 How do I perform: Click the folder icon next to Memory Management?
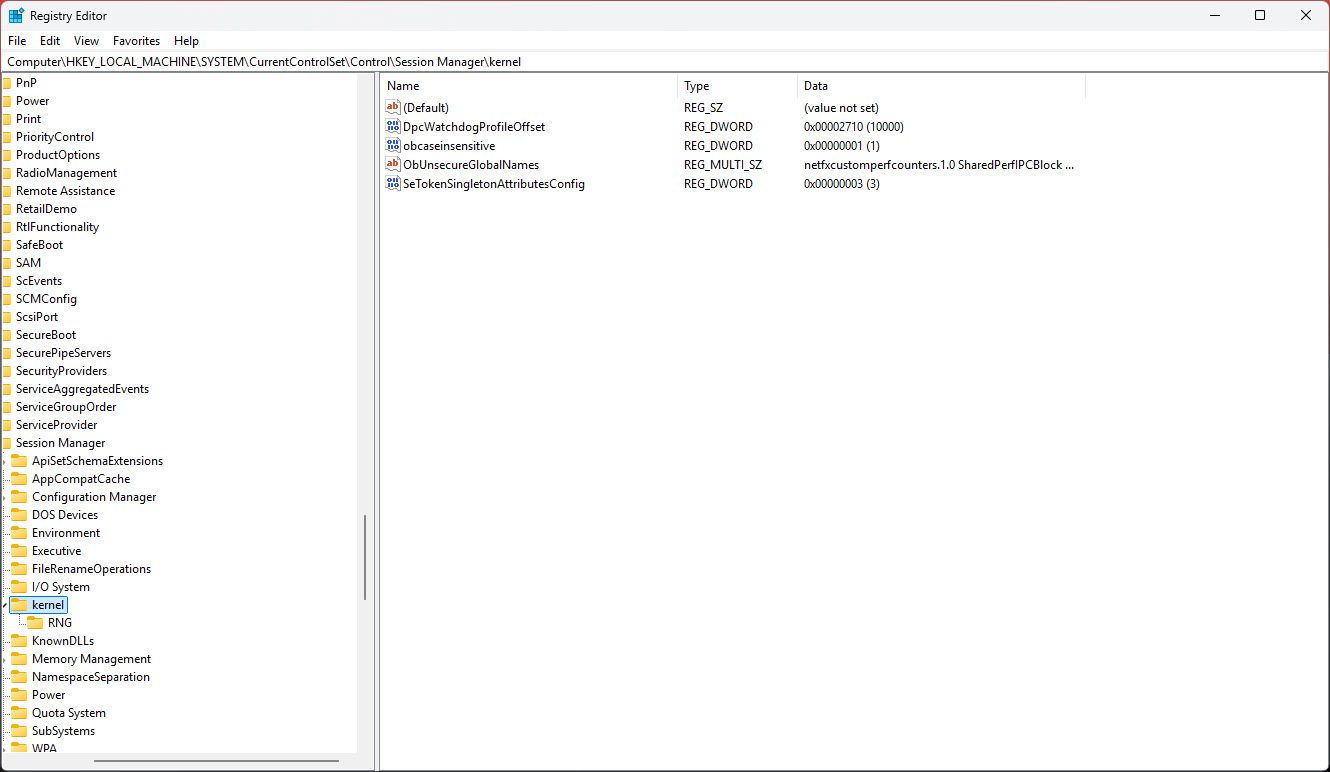click(21, 658)
